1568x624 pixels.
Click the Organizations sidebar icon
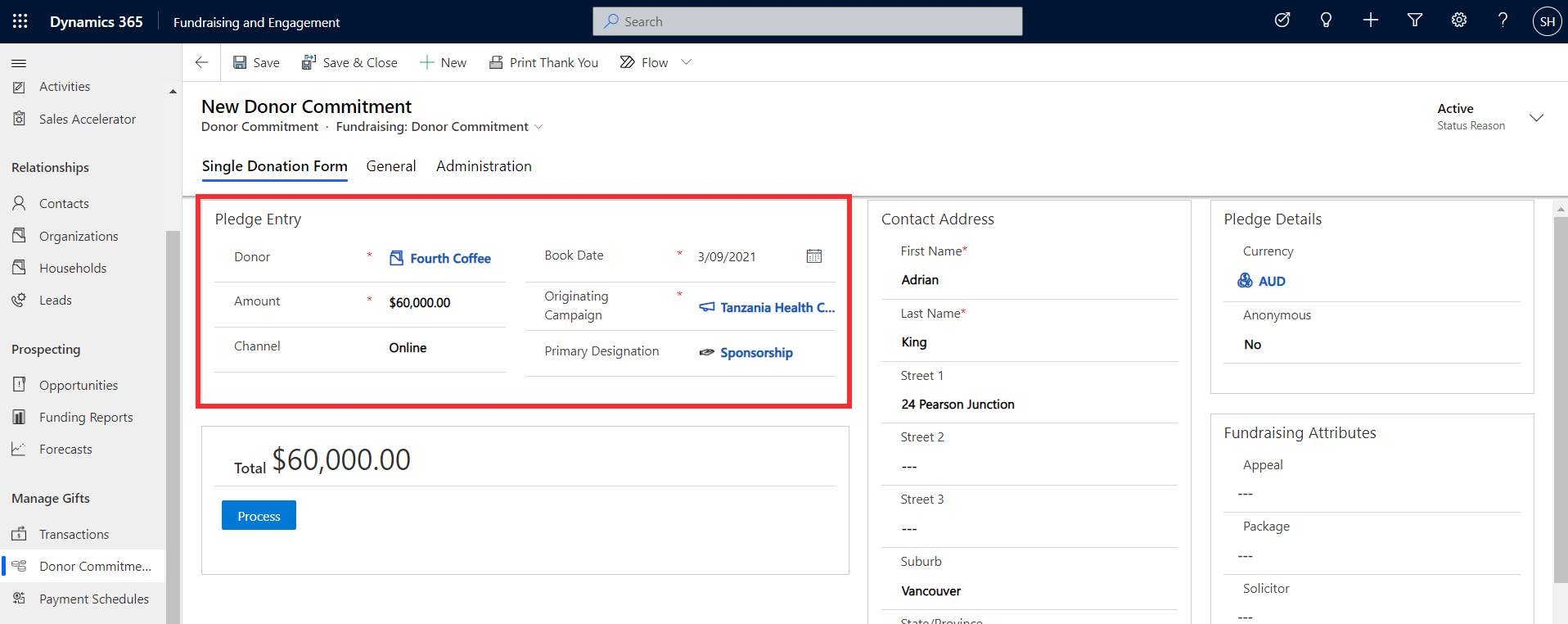coord(19,236)
